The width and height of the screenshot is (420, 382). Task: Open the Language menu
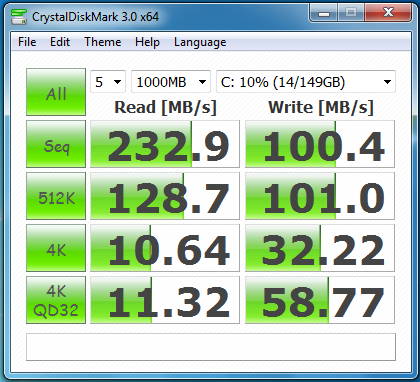pyautogui.click(x=200, y=42)
